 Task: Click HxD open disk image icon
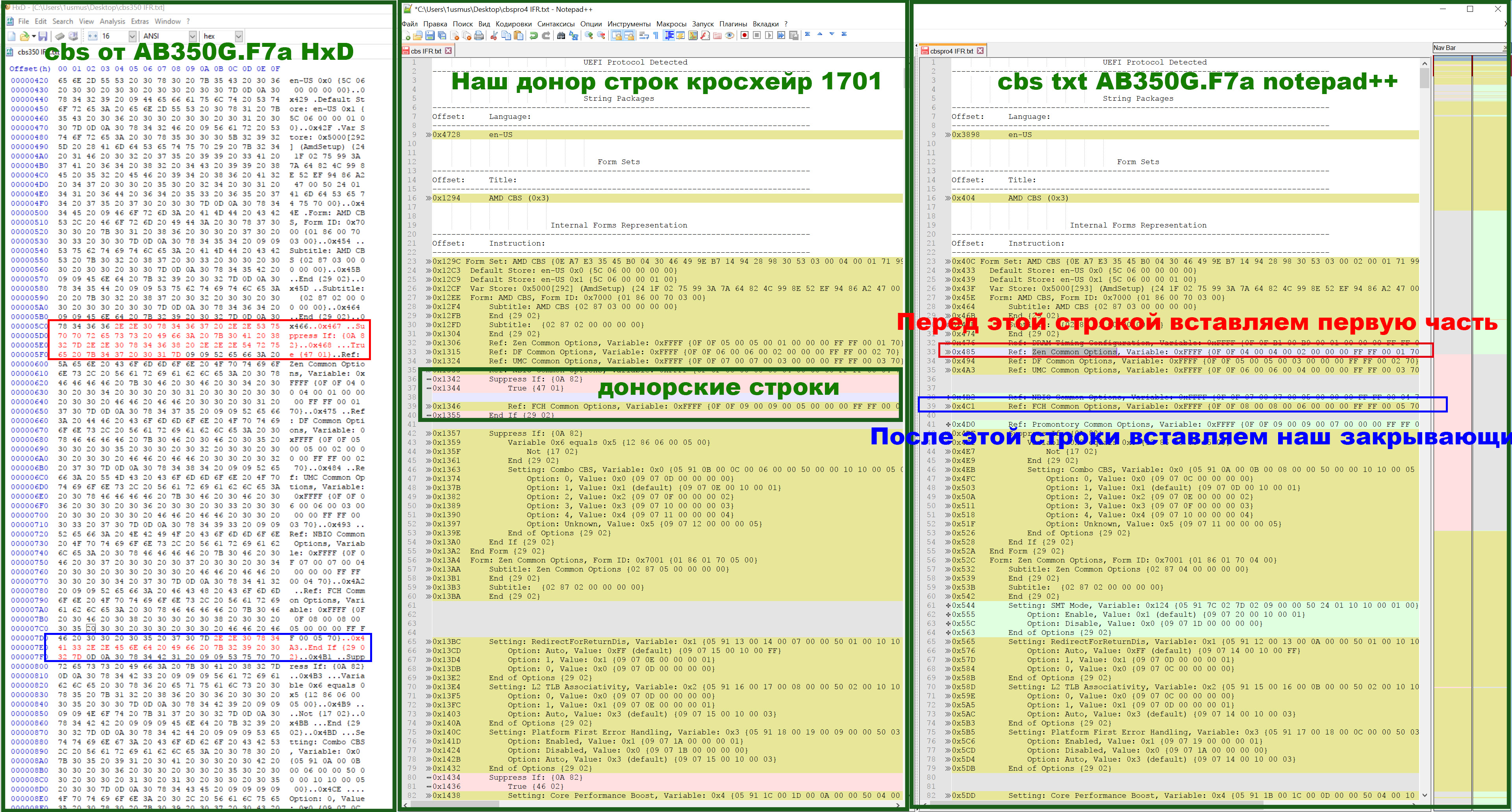coord(73,36)
